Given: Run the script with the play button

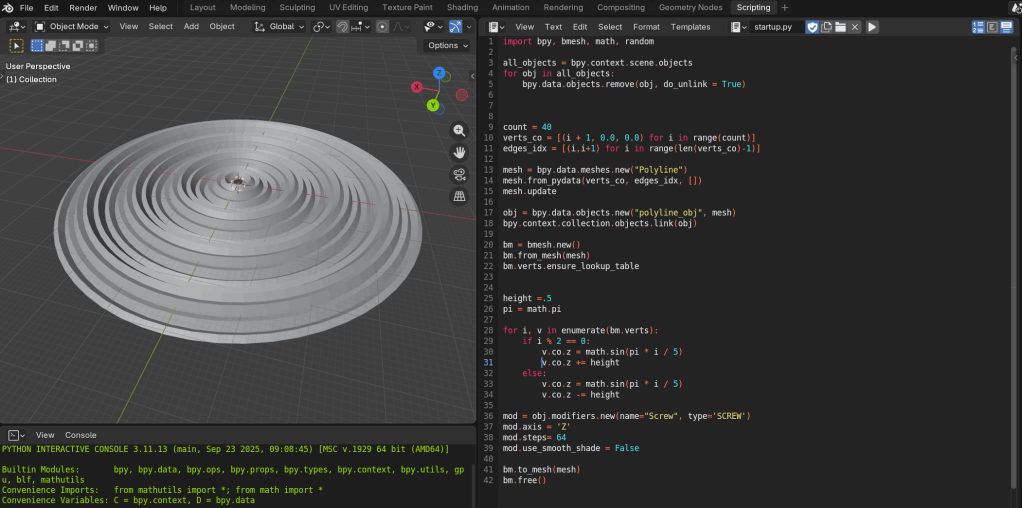Looking at the screenshot, I should tap(872, 27).
